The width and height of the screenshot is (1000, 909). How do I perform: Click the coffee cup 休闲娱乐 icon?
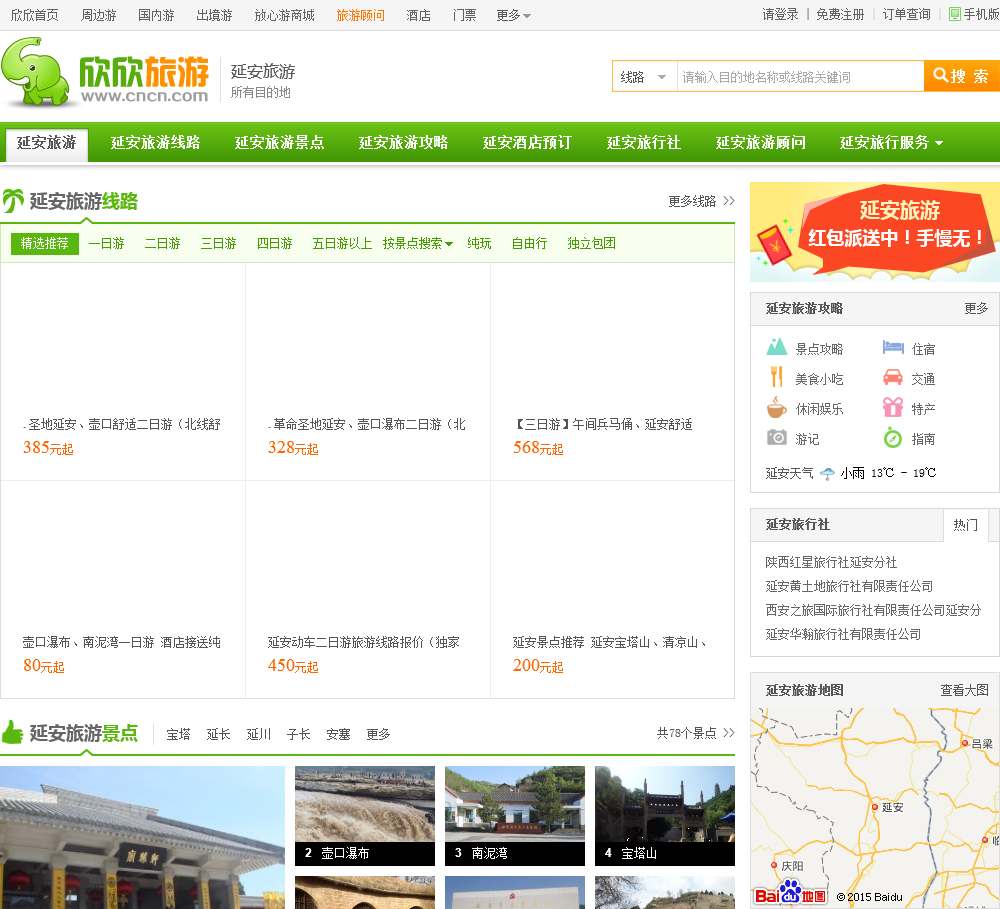coord(777,408)
